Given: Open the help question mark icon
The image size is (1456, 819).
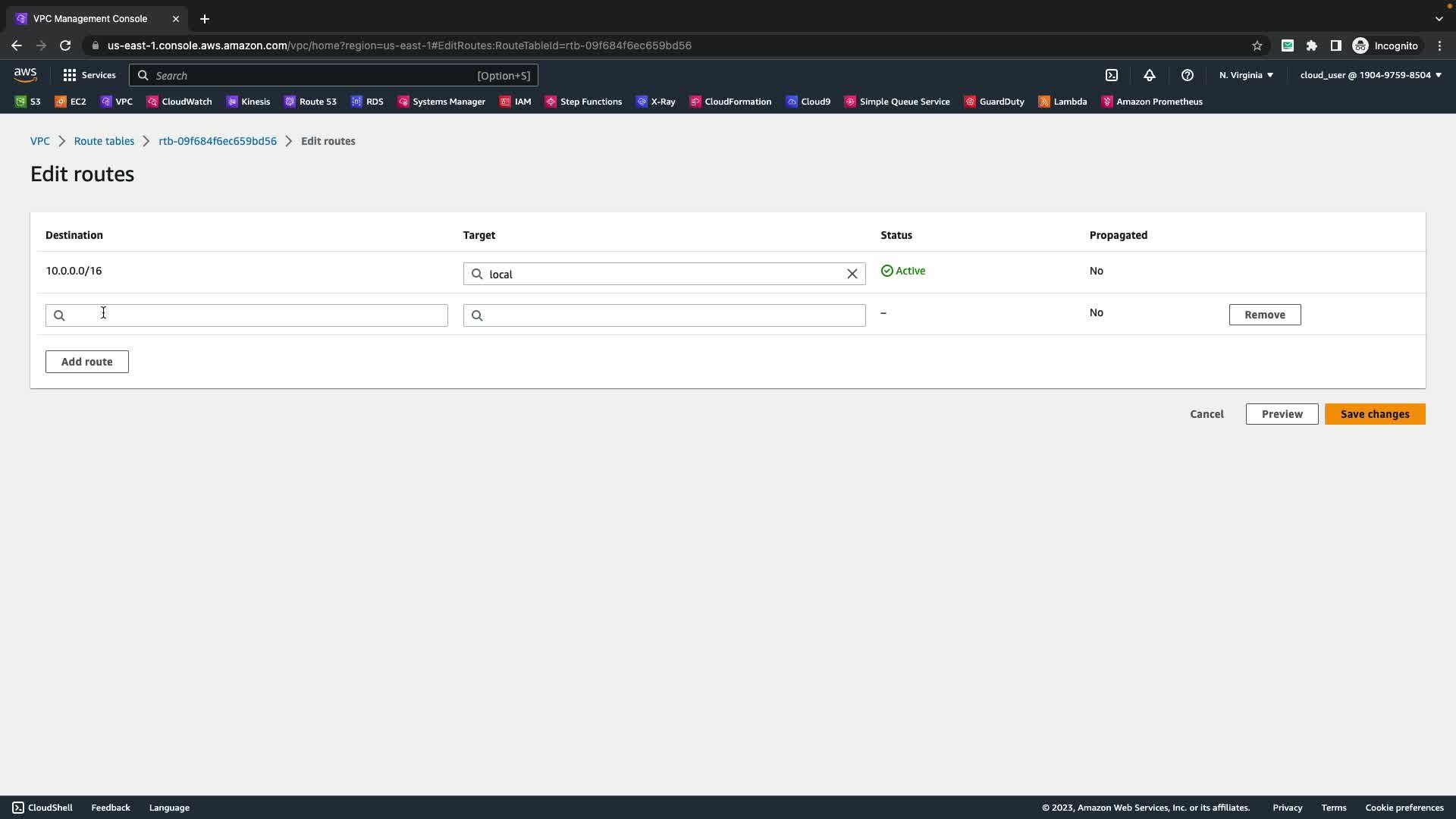Looking at the screenshot, I should [1188, 75].
